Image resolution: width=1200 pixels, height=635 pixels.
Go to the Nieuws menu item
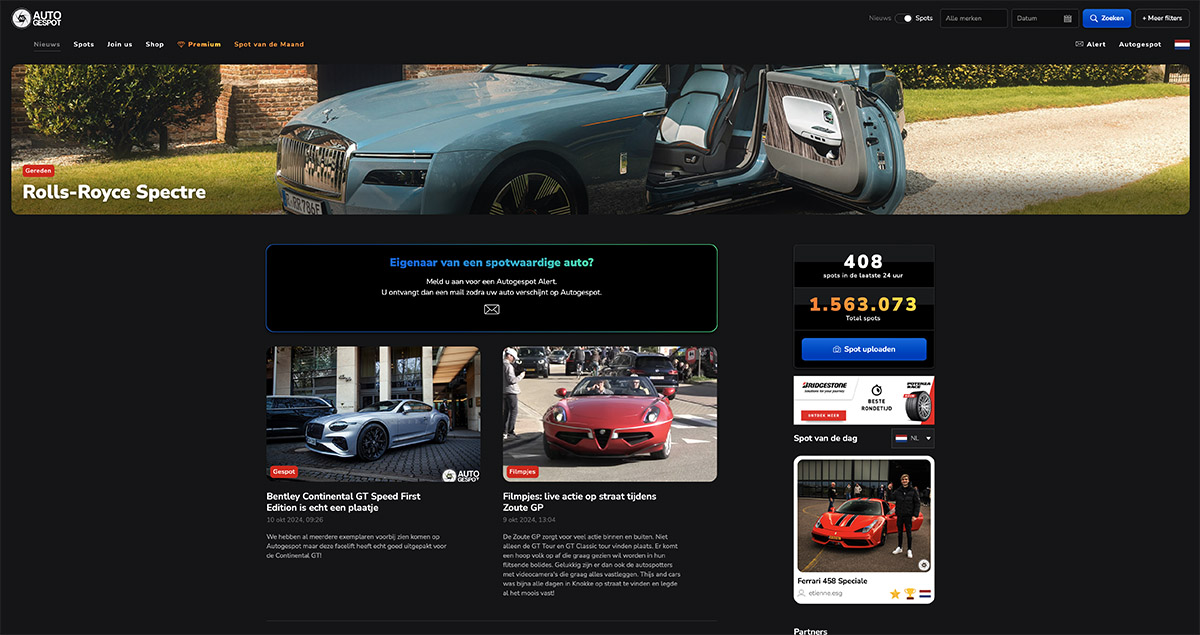coord(47,44)
